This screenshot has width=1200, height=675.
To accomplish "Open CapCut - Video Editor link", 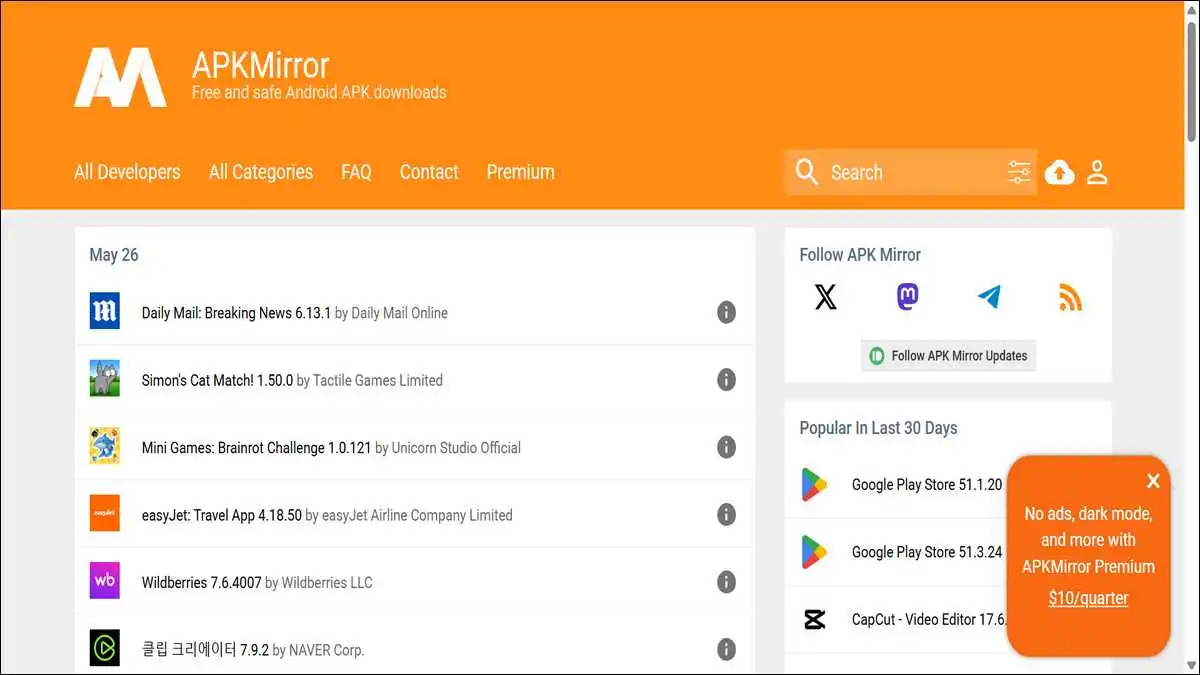I will (x=929, y=619).
